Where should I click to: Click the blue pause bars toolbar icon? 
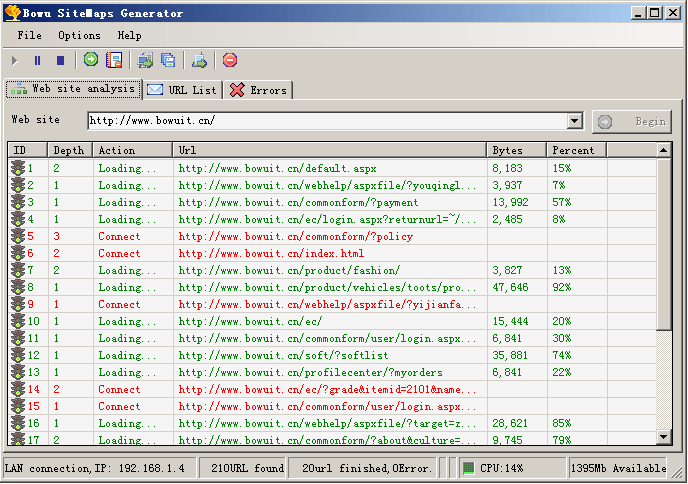[37, 61]
